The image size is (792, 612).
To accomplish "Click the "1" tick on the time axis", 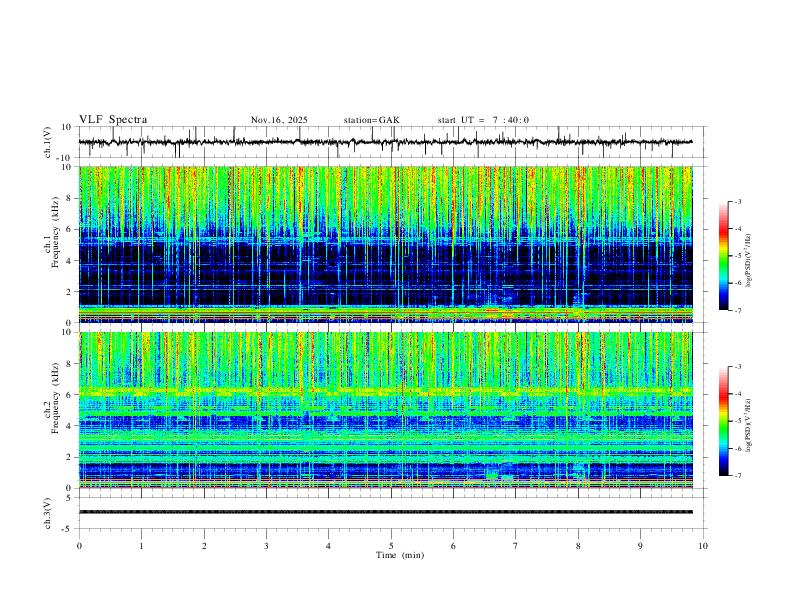I will (x=141, y=546).
